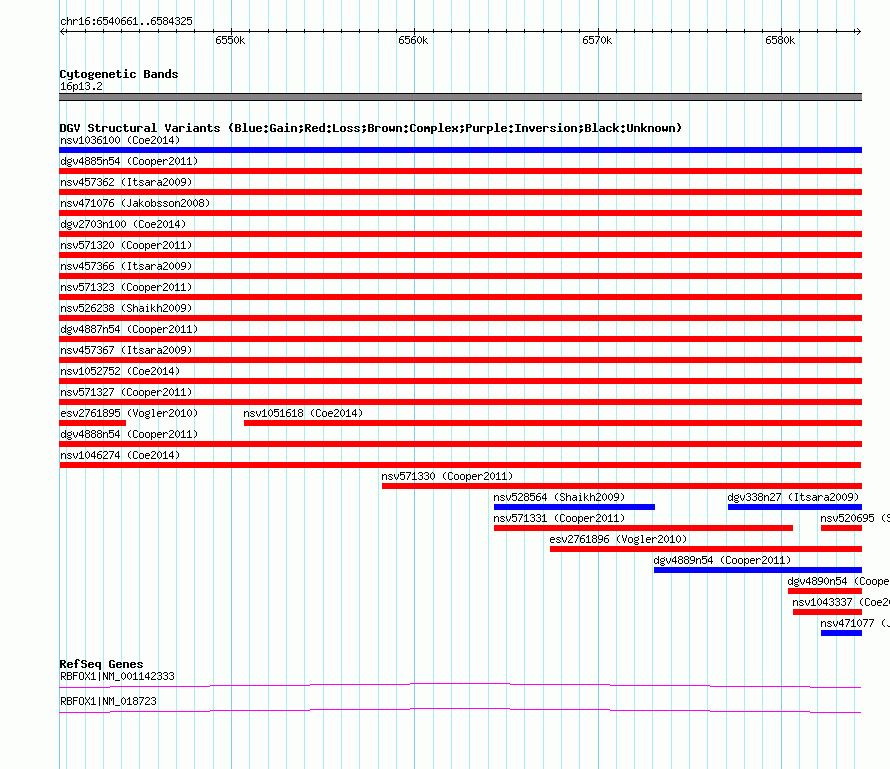Select the dgv4889n54 (Cooper2011) label

coord(722,560)
